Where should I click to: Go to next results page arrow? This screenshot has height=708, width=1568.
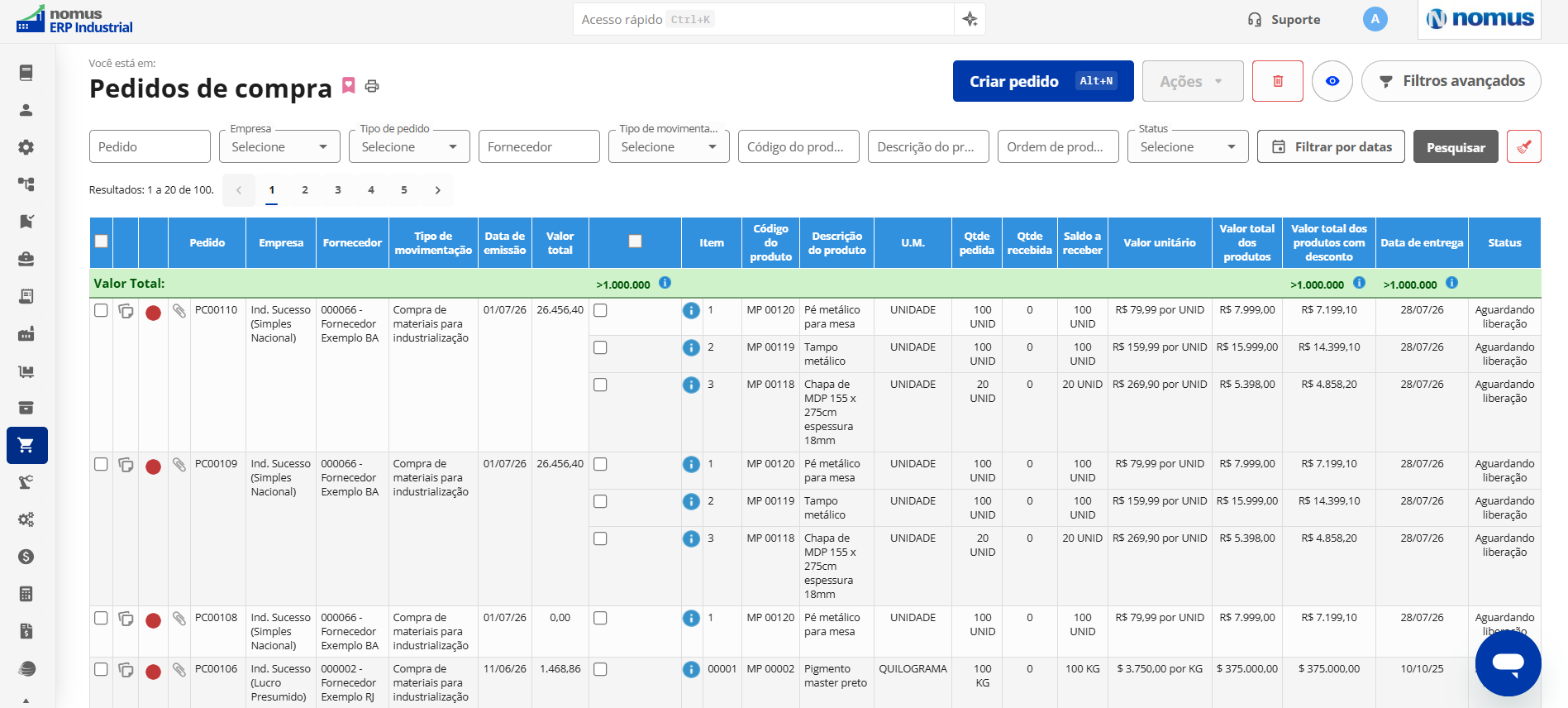tap(437, 190)
